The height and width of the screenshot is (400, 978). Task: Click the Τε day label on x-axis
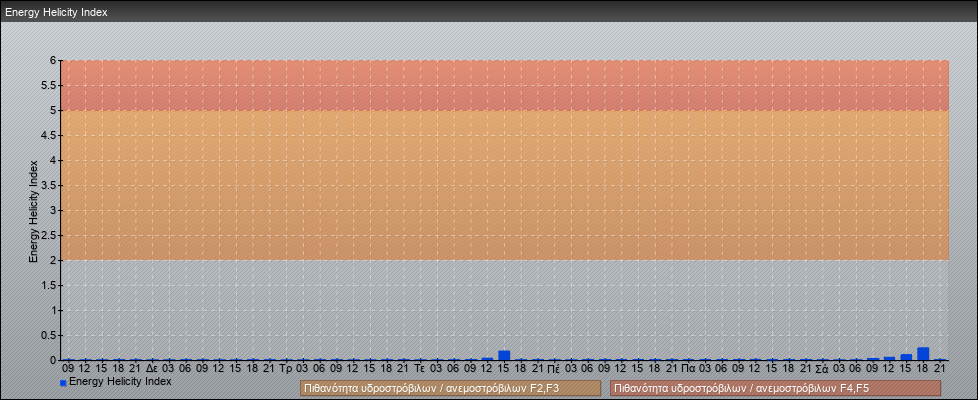tap(420, 368)
